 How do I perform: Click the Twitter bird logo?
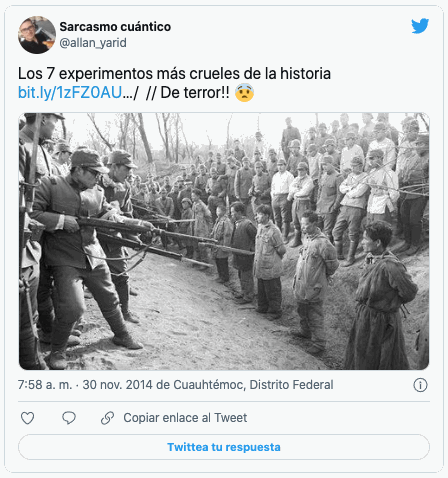pos(420,26)
